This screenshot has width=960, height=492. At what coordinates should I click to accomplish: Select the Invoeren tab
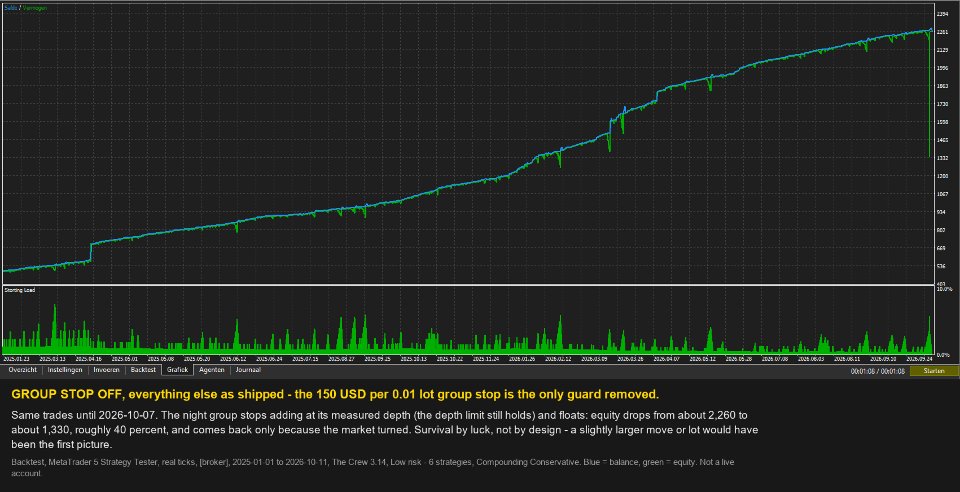click(107, 370)
